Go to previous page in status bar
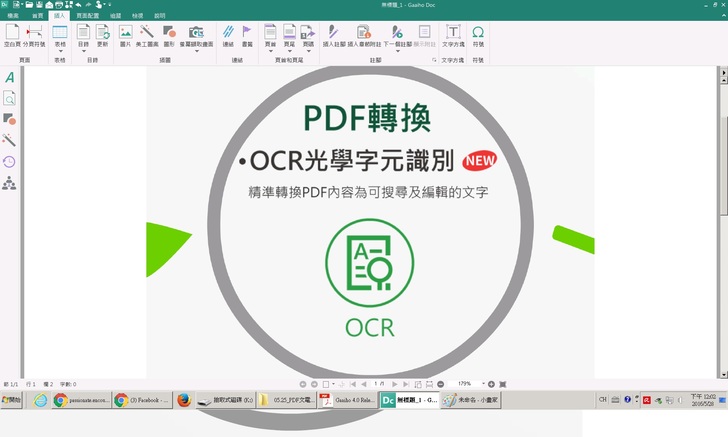728x437 pixels. click(x=364, y=384)
